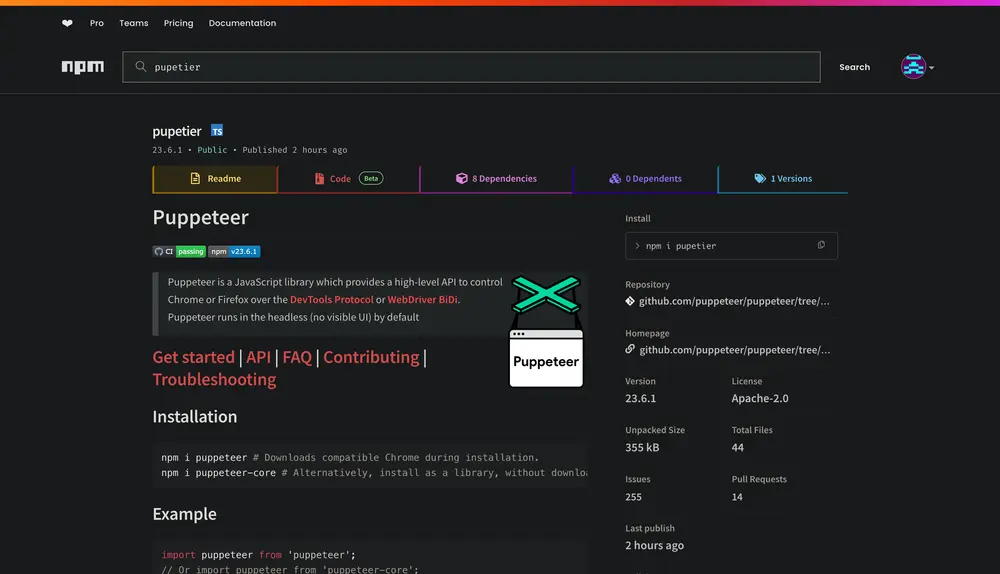Click the License value Apache-2.0

[x=760, y=398]
